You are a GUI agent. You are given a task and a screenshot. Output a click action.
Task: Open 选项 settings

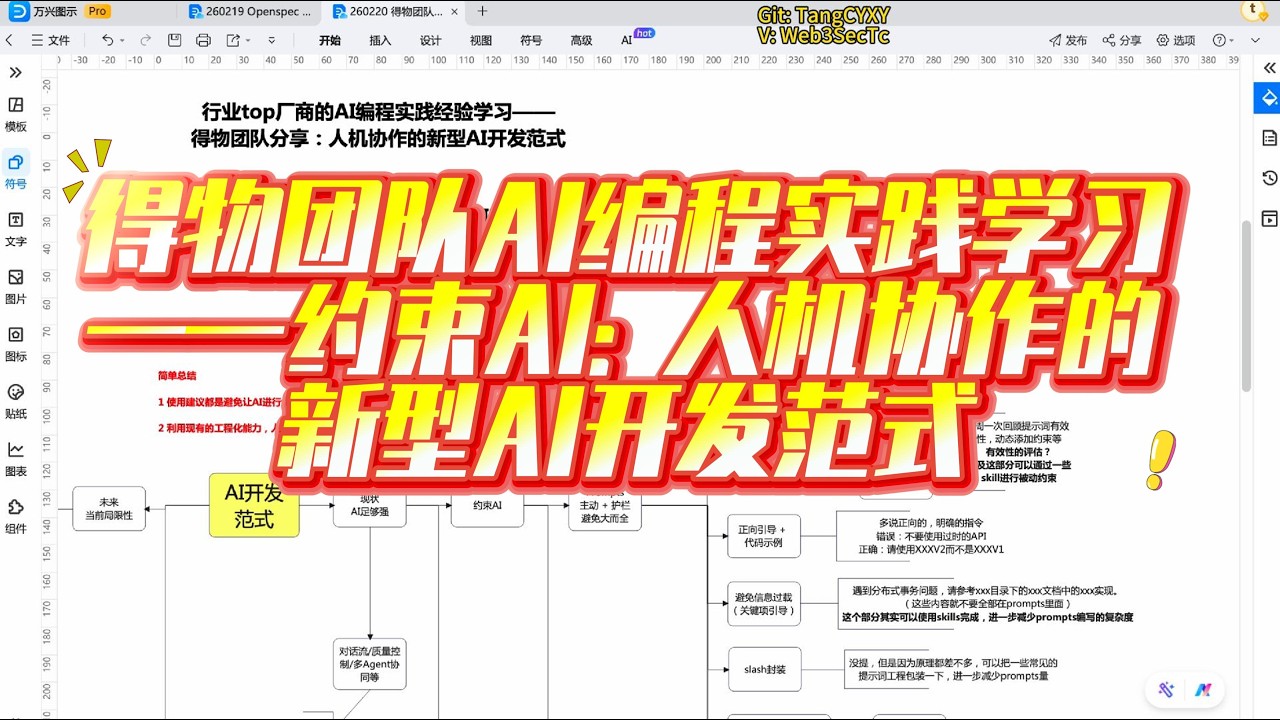coord(1176,40)
